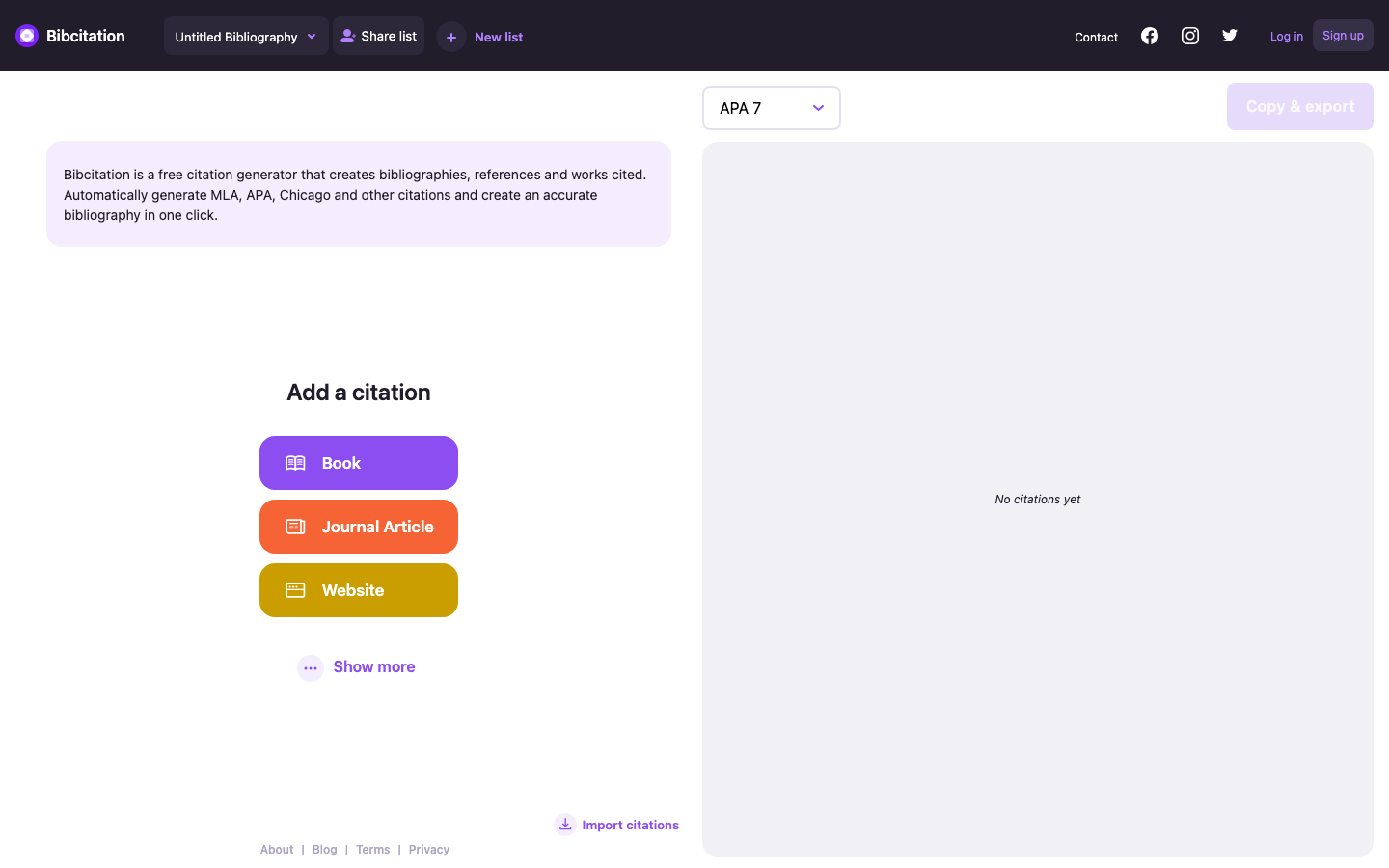Click the Sign up button
This screenshot has width=1389, height=868.
tap(1343, 36)
